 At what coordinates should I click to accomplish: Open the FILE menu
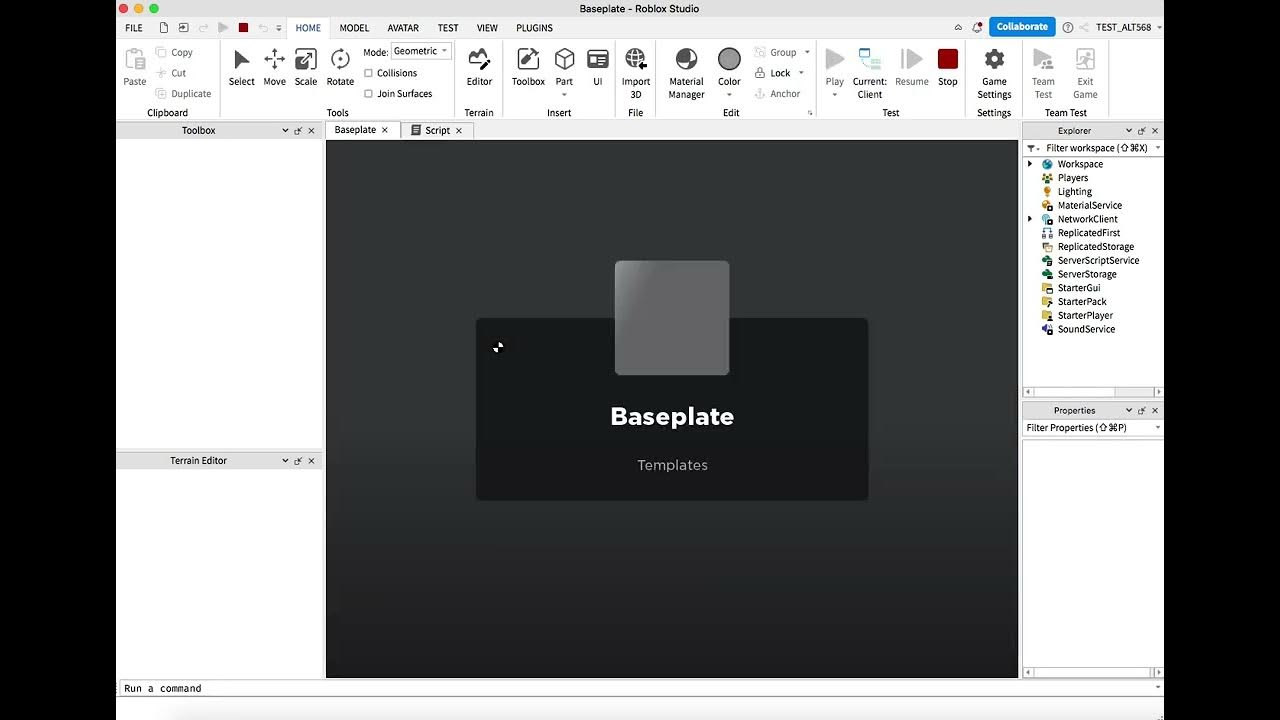(134, 28)
